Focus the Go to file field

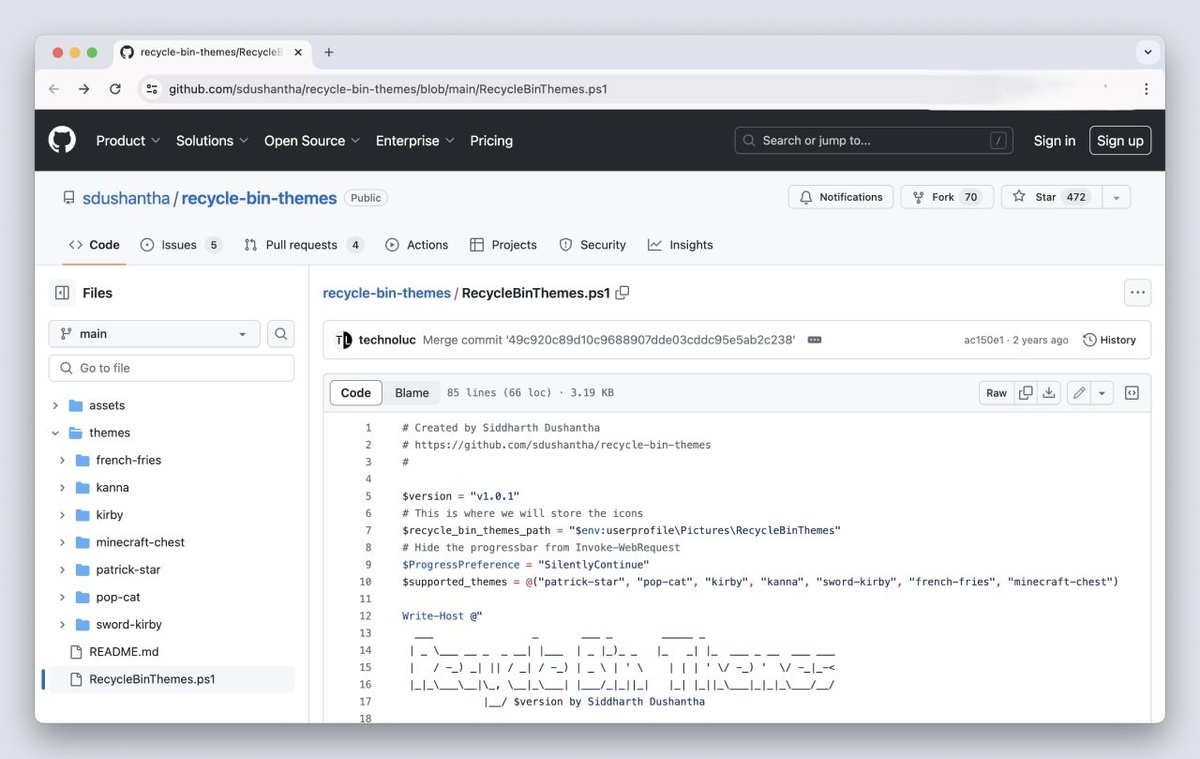point(171,368)
